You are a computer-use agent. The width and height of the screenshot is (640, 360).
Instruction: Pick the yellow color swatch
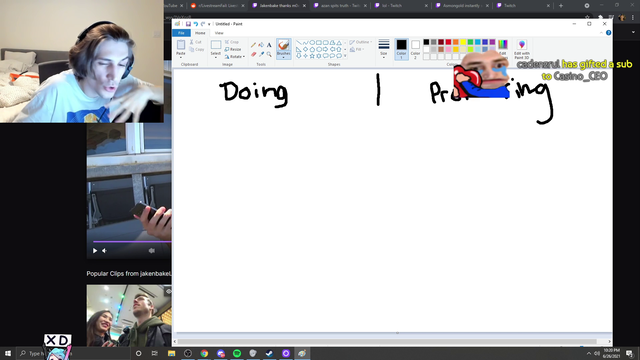pos(463,42)
